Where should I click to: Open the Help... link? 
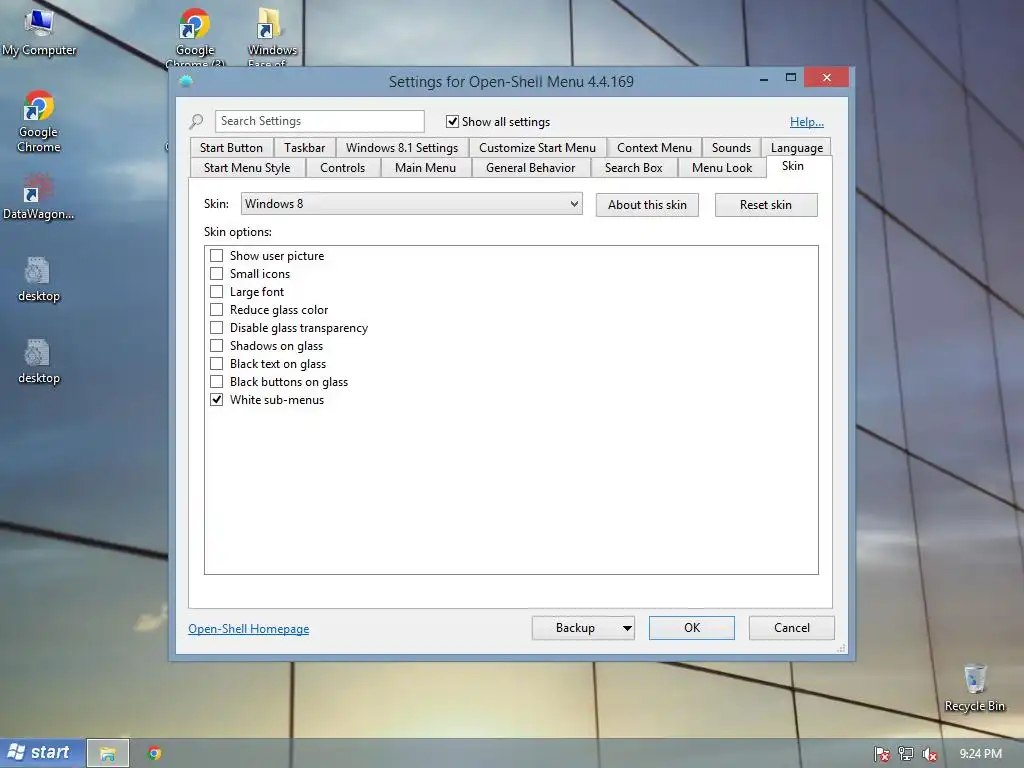pyautogui.click(x=807, y=121)
